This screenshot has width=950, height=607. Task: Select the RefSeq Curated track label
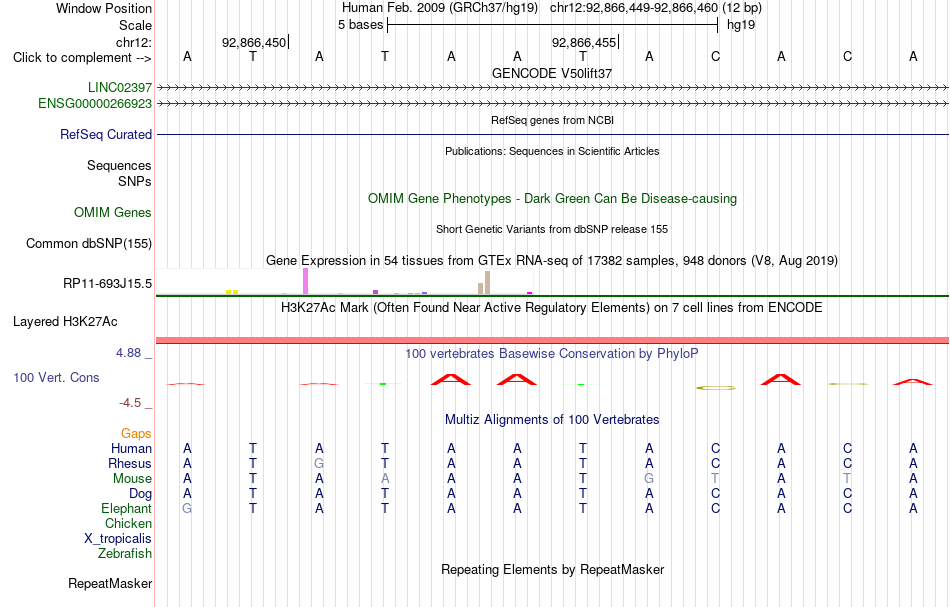coord(106,134)
